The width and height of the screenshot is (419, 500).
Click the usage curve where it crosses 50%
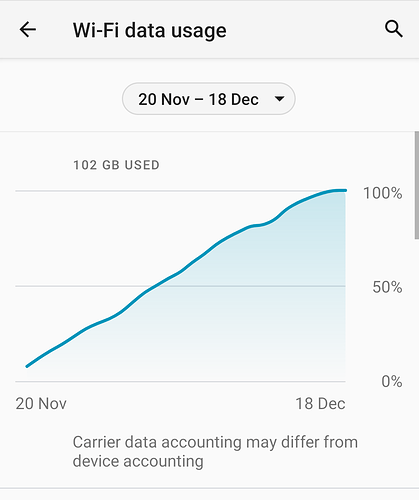click(x=155, y=286)
